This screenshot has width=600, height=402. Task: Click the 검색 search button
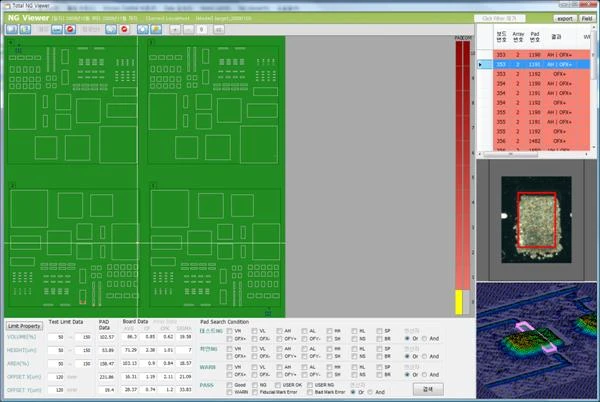click(x=428, y=389)
